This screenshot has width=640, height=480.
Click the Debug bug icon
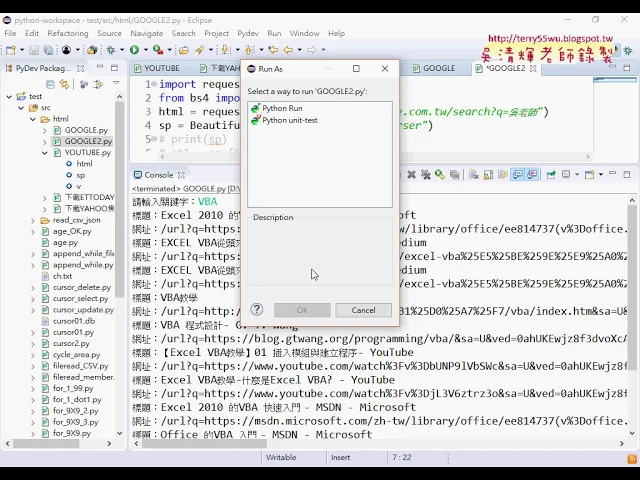(x=111, y=50)
